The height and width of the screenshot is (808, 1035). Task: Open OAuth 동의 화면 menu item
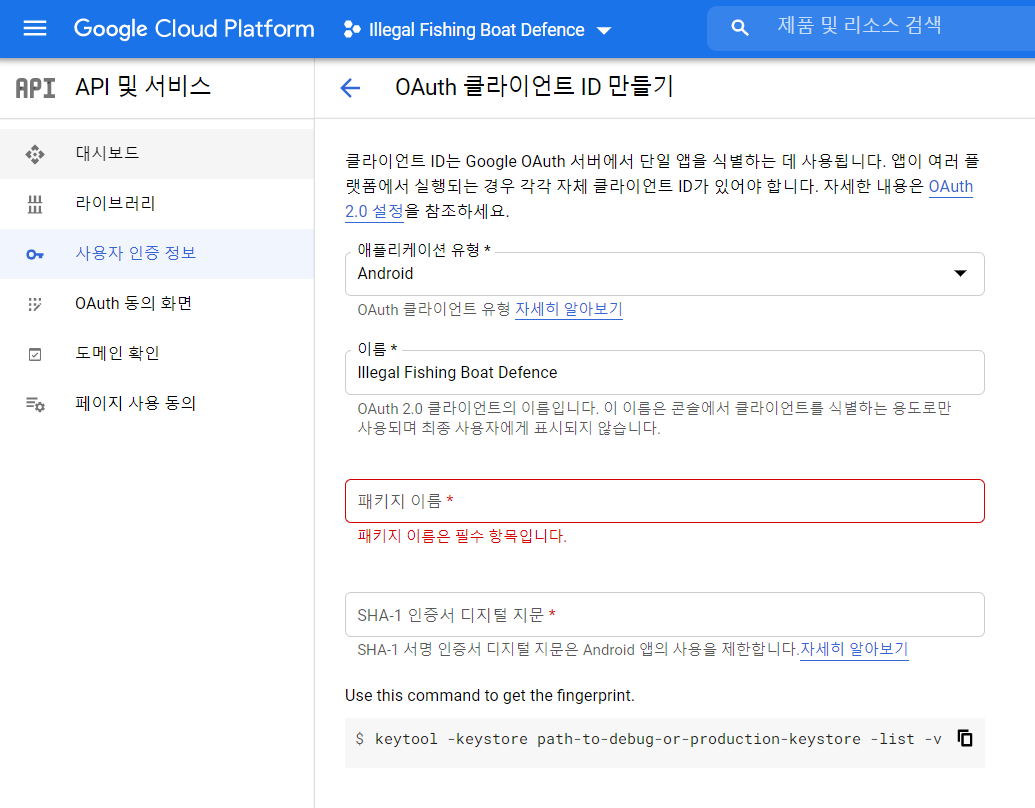pos(157,304)
